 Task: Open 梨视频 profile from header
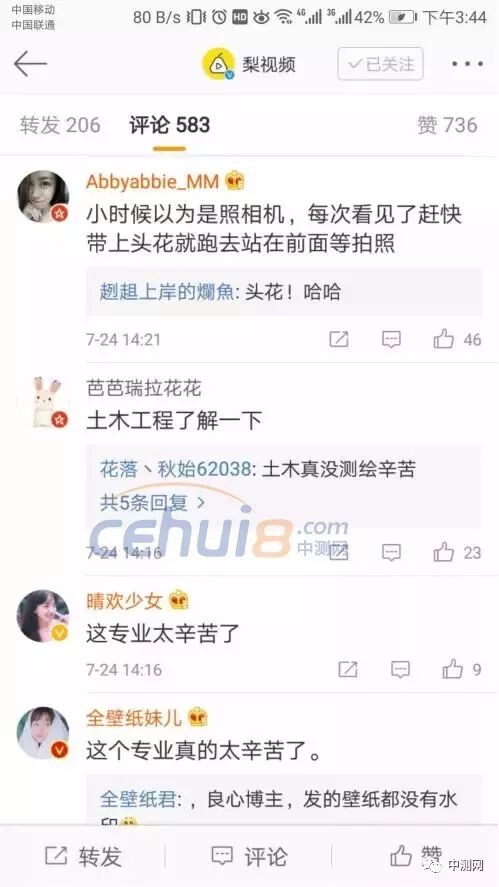click(249, 64)
